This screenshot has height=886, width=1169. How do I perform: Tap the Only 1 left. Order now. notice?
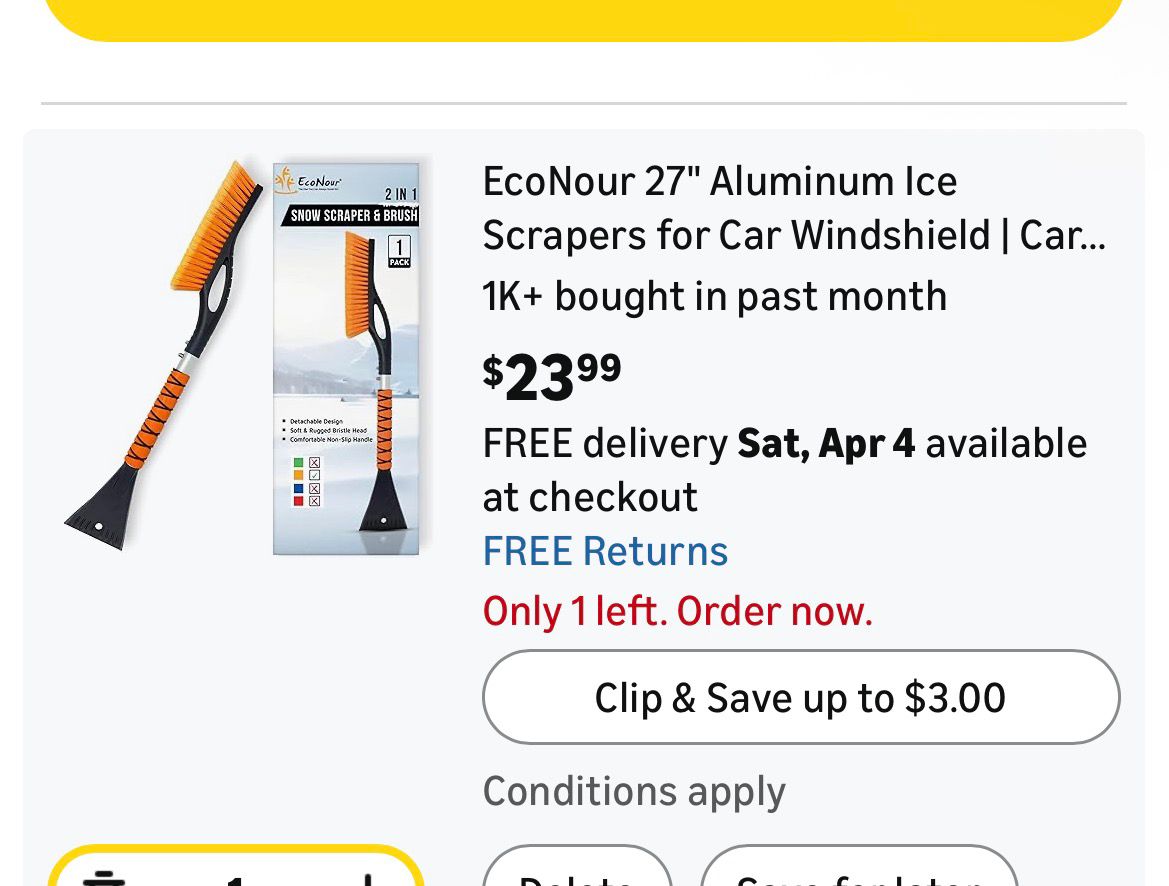[x=677, y=611]
